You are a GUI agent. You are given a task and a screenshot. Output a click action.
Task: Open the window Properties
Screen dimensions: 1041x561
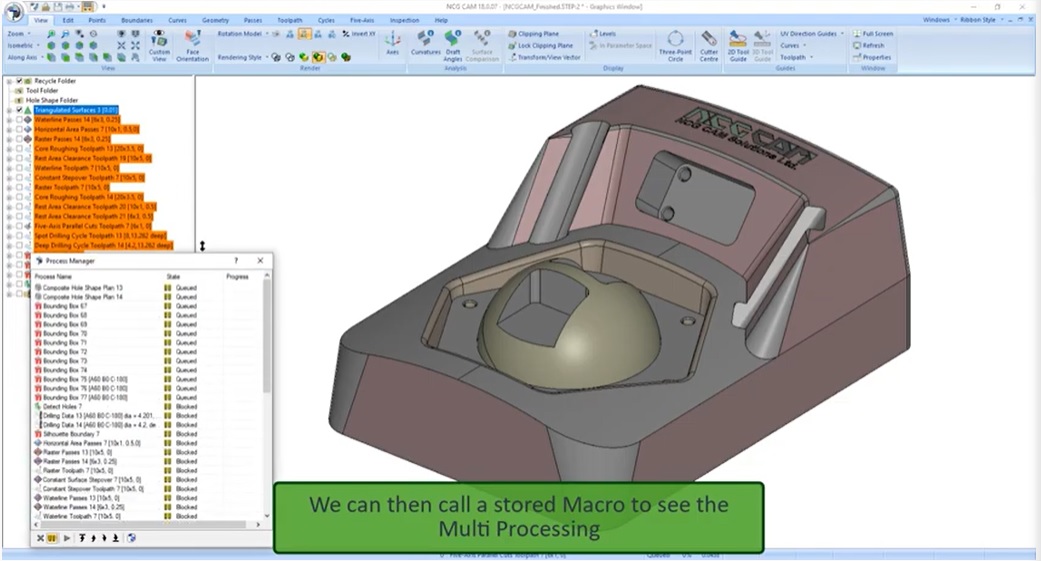[872, 58]
